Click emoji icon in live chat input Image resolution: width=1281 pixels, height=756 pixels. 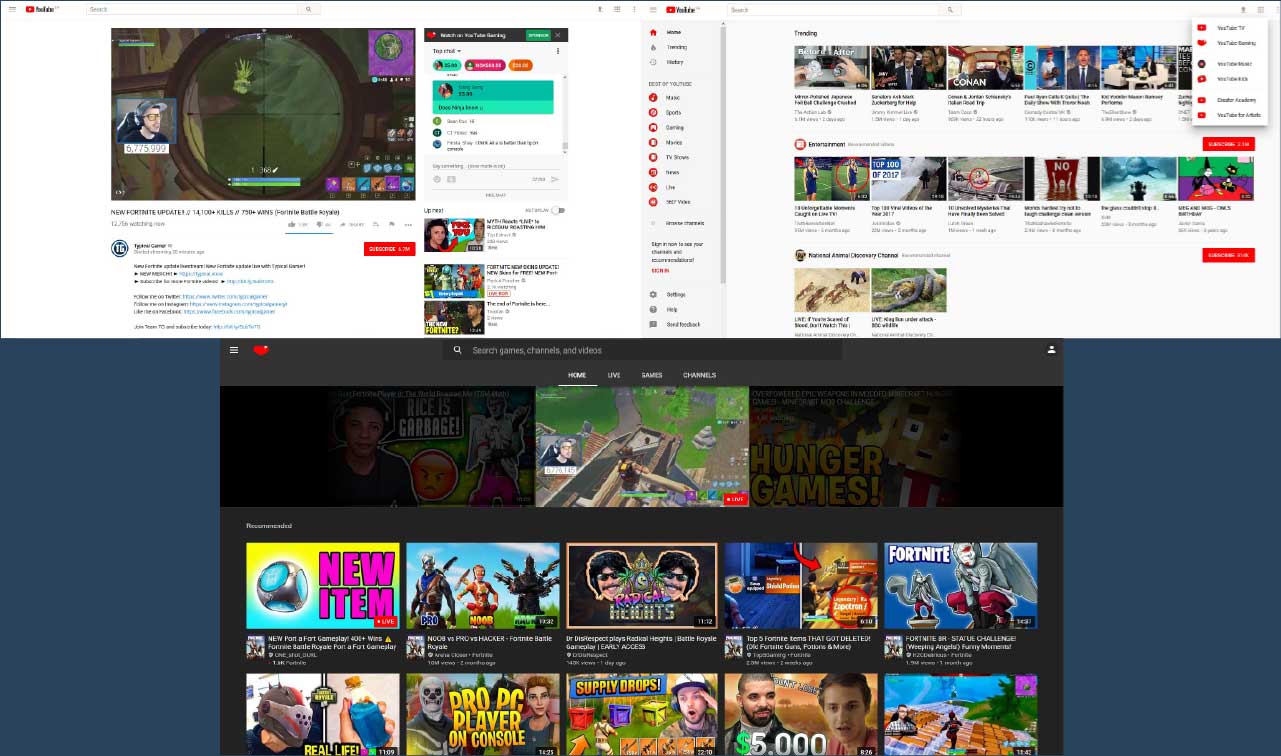point(437,179)
